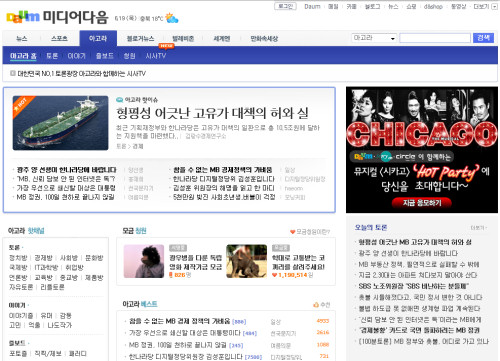Click the elephant petition thumbnail

click(x=246, y=261)
